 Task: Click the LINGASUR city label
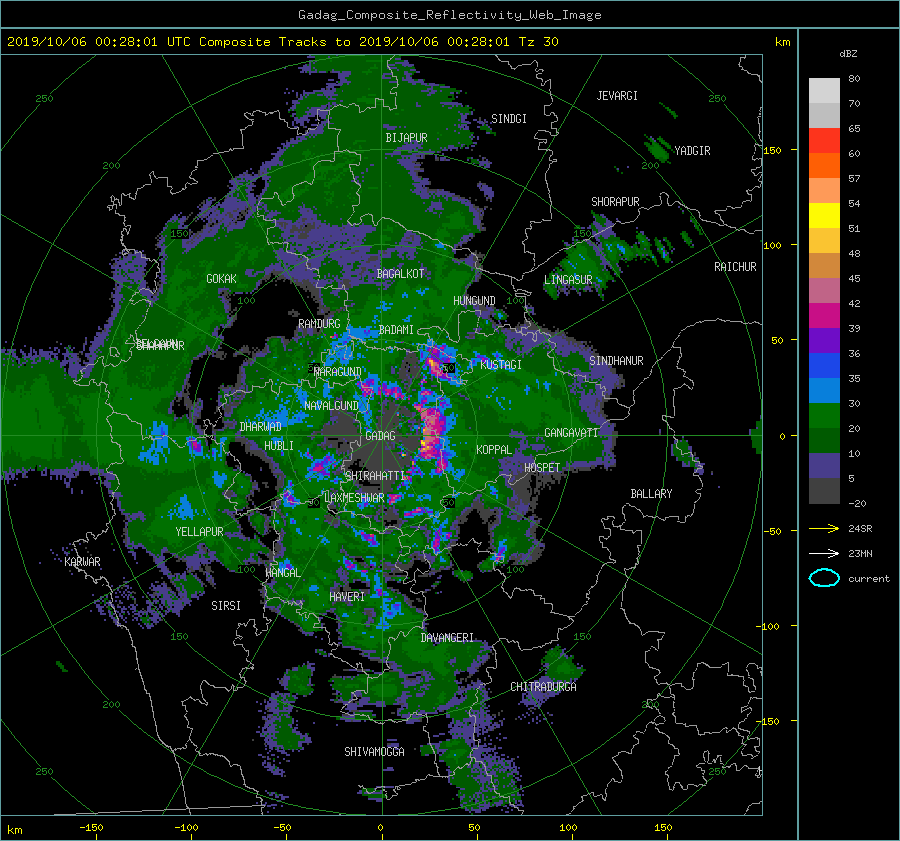click(x=568, y=280)
